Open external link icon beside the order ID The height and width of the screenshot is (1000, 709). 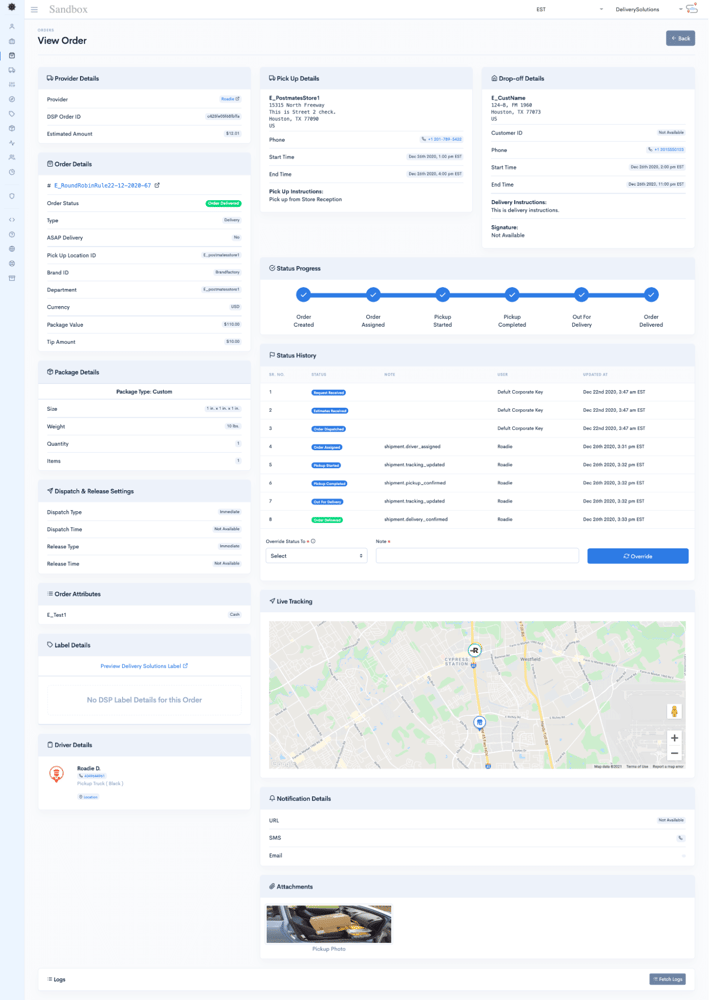pos(157,185)
